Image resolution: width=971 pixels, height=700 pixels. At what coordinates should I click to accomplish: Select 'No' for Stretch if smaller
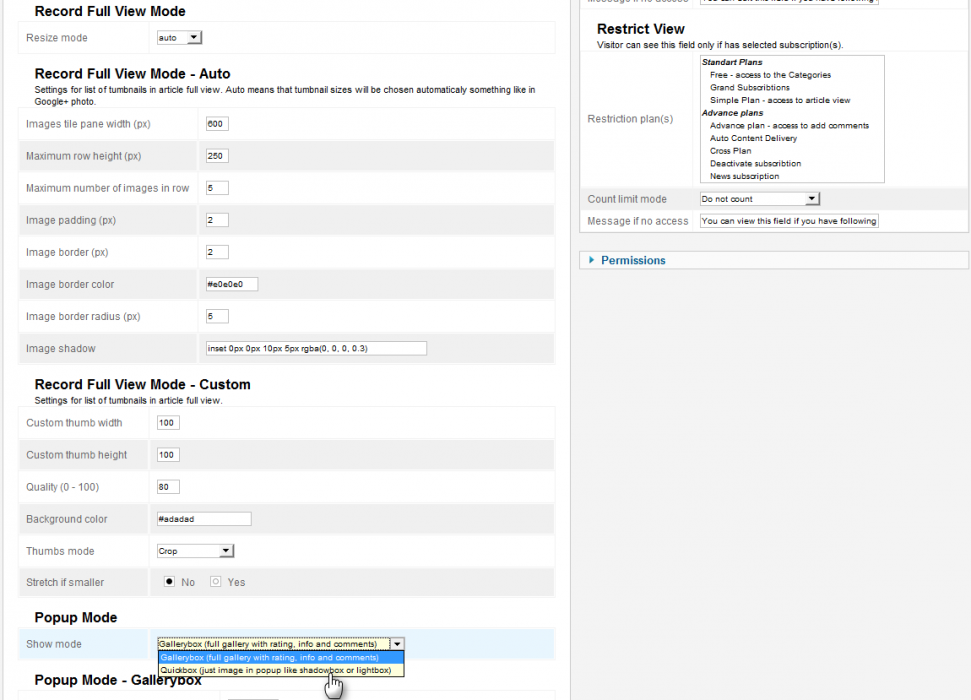tap(170, 582)
